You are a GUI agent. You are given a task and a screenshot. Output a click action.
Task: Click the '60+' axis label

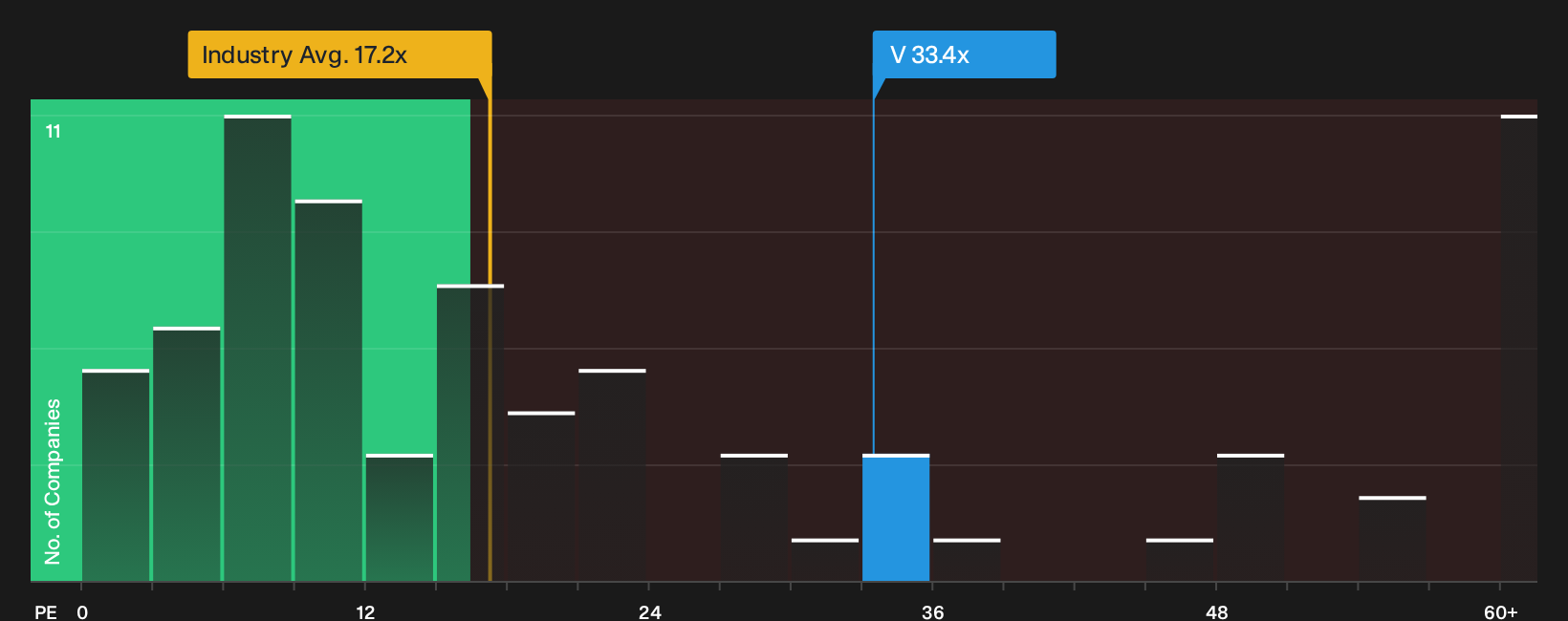[1501, 611]
